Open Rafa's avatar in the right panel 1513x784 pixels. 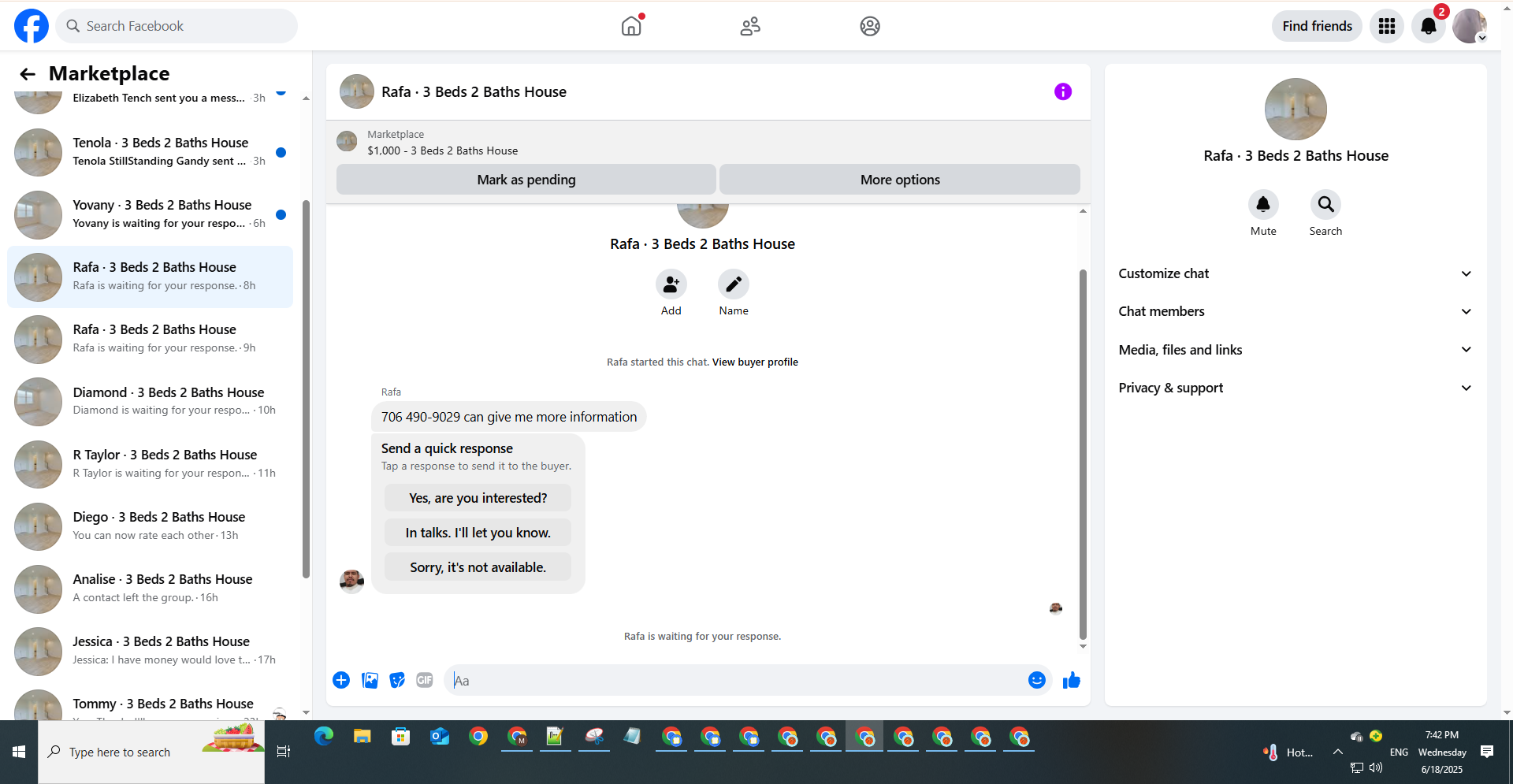tap(1296, 109)
